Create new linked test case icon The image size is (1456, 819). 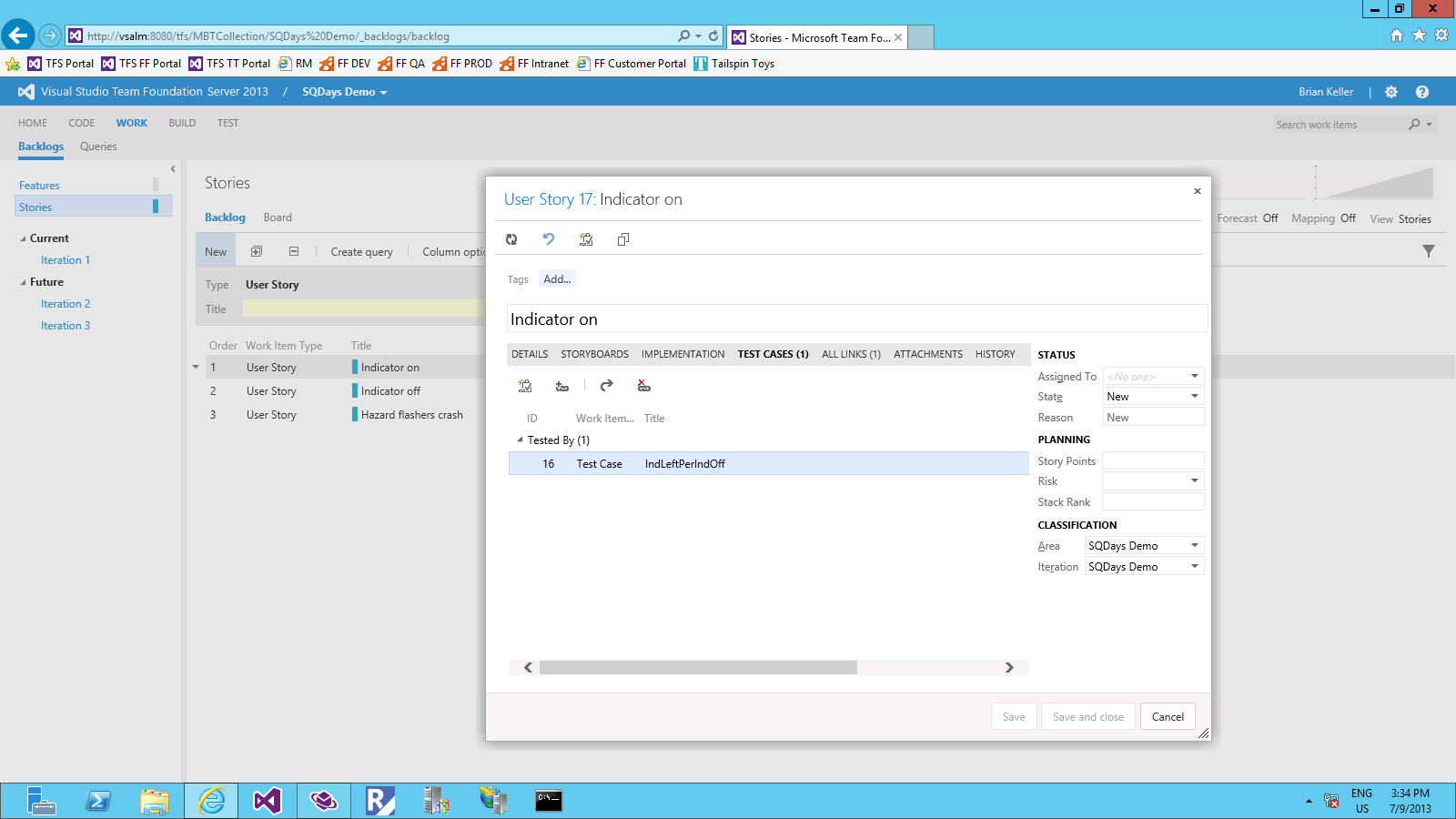pyautogui.click(x=525, y=386)
